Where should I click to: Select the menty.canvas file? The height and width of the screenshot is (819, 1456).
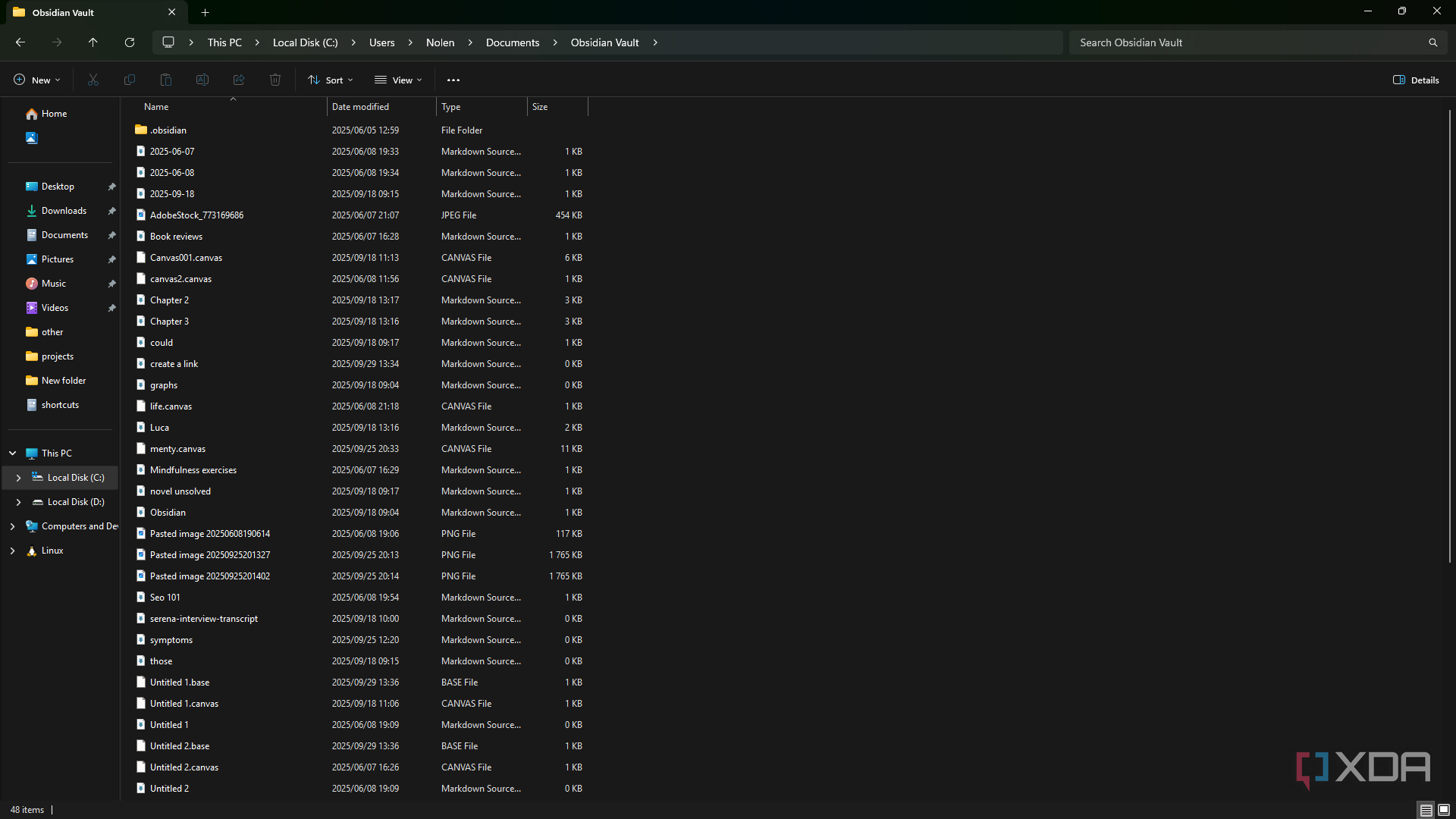click(177, 449)
